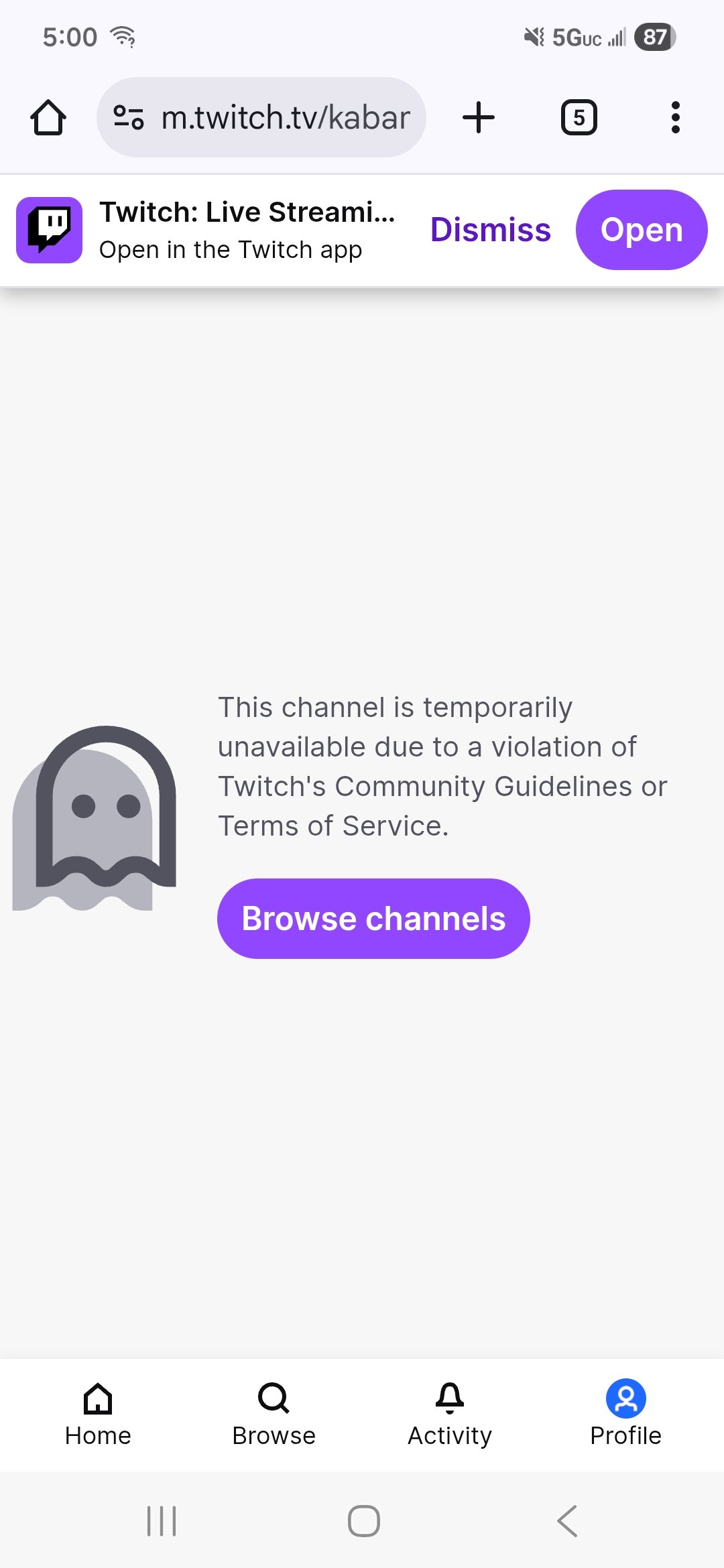This screenshot has height=1568, width=724.
Task: Tap the Twitch app logo in banner
Action: pos(50,230)
